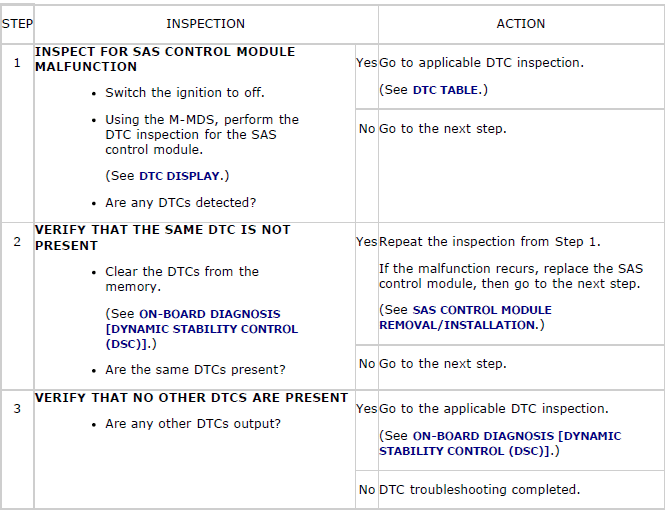Click 'Using the M-MDS, perform the DTC inspection' text

tap(202, 135)
